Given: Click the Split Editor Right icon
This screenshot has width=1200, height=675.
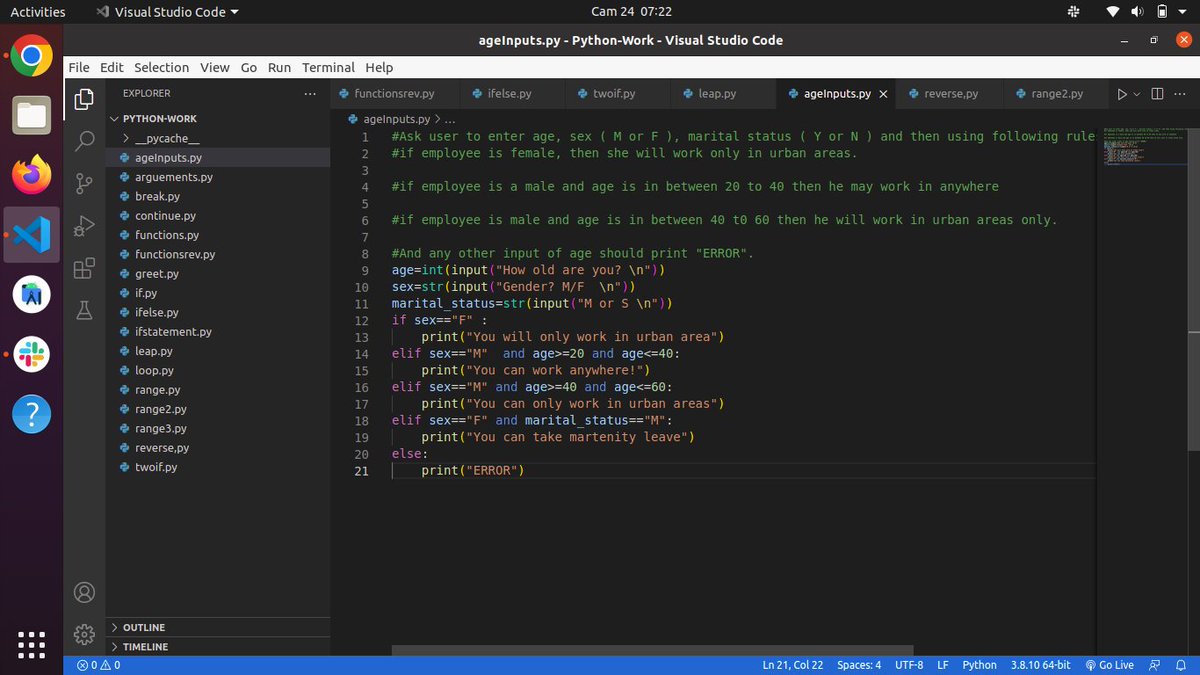Looking at the screenshot, I should (1157, 94).
